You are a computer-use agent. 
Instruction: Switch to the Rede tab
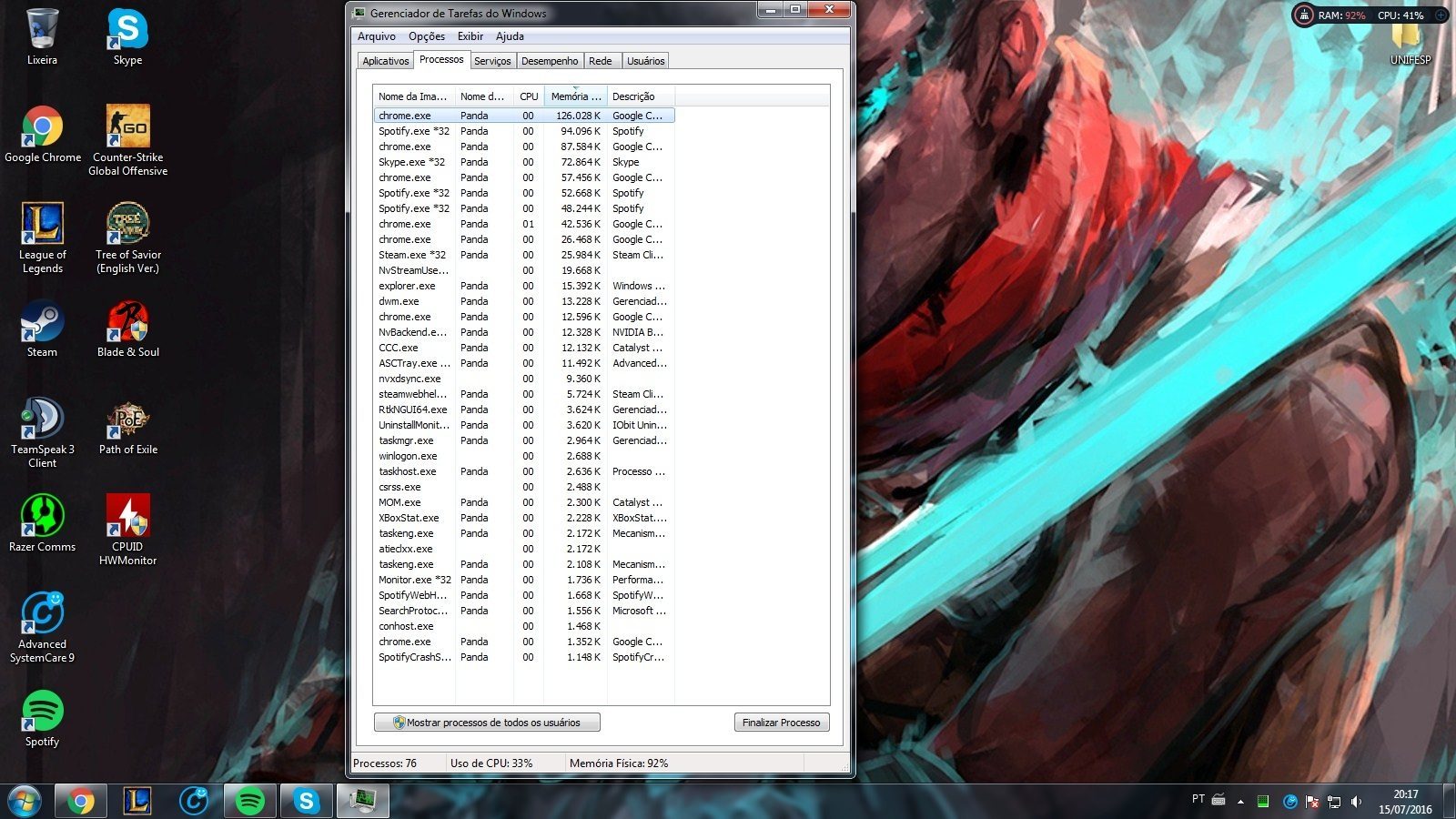[x=601, y=61]
